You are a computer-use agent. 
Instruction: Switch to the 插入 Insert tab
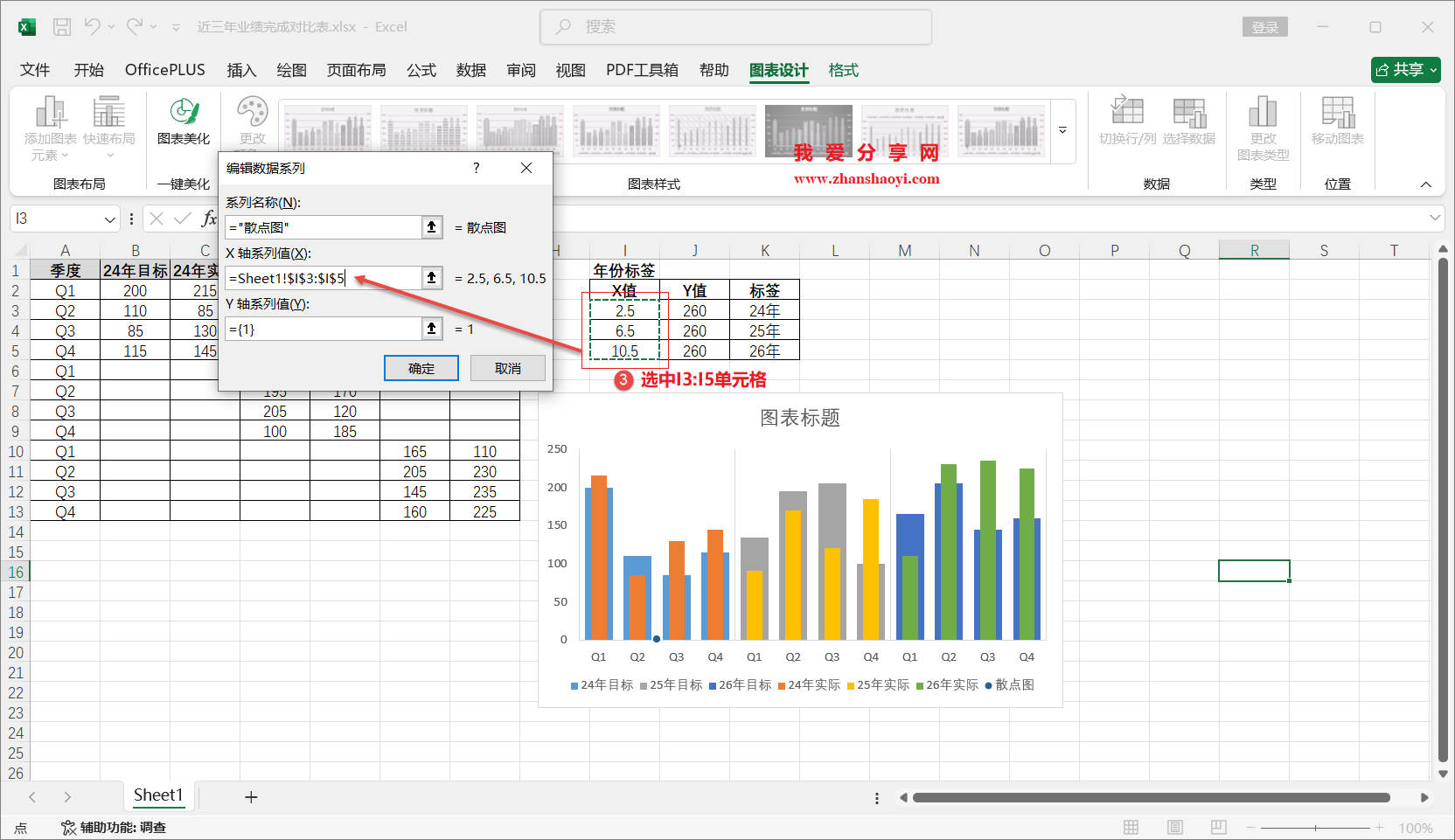click(241, 70)
